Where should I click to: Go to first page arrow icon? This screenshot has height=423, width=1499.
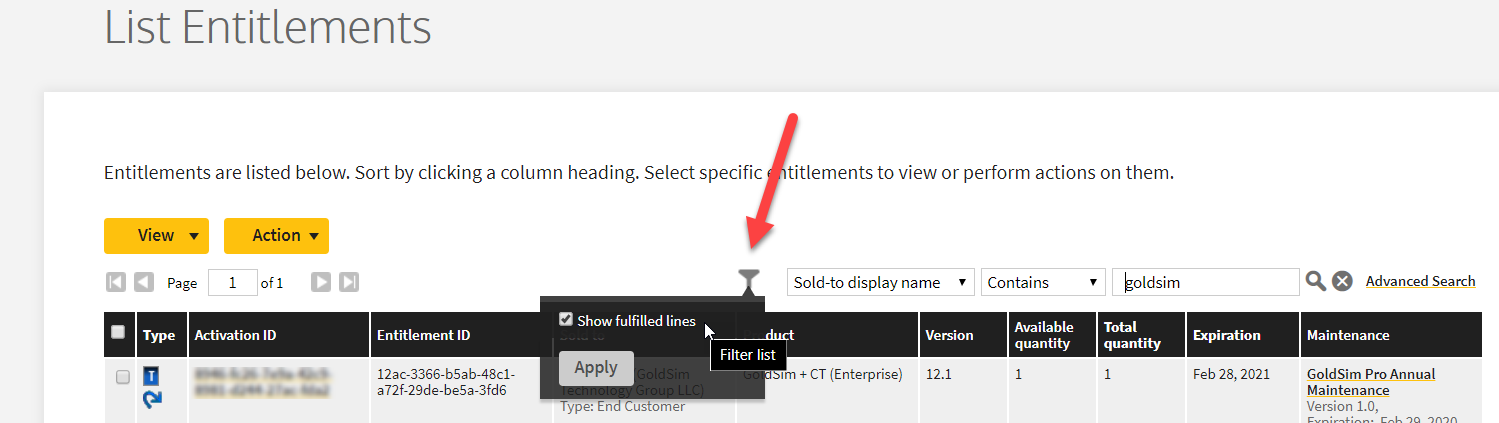click(x=116, y=282)
